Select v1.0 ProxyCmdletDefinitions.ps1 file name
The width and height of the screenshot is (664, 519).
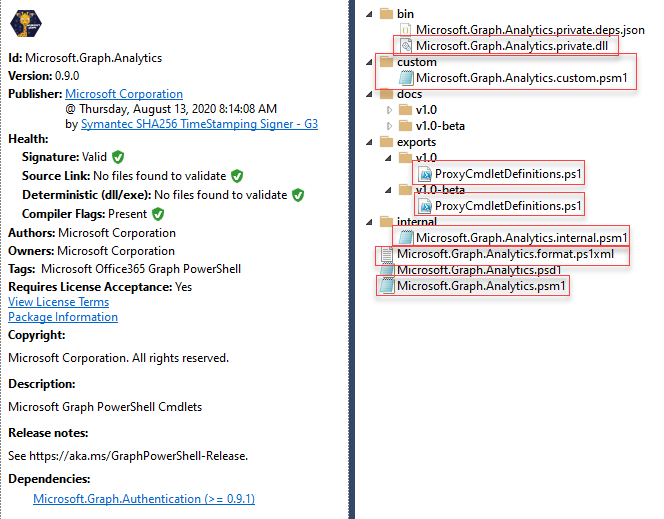click(508, 174)
